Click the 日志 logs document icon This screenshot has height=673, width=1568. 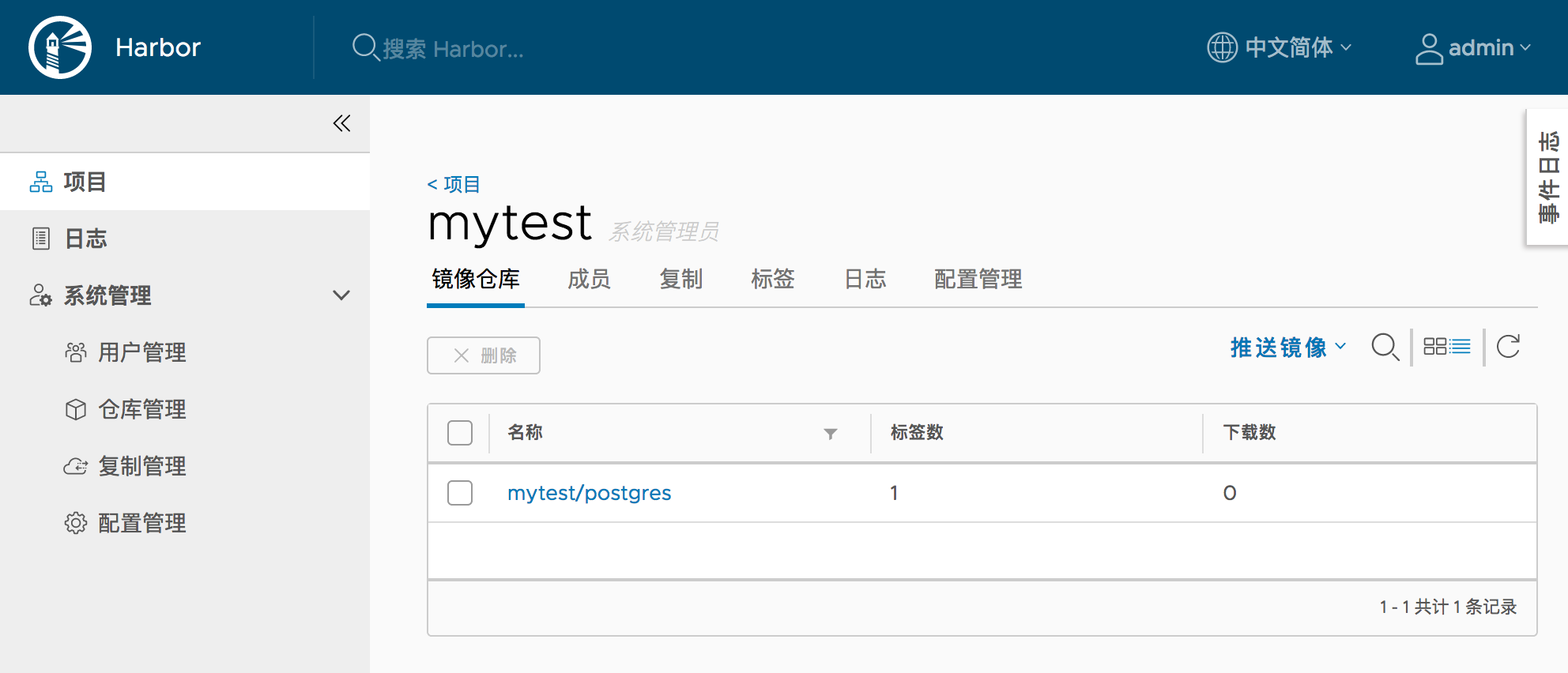(41, 239)
